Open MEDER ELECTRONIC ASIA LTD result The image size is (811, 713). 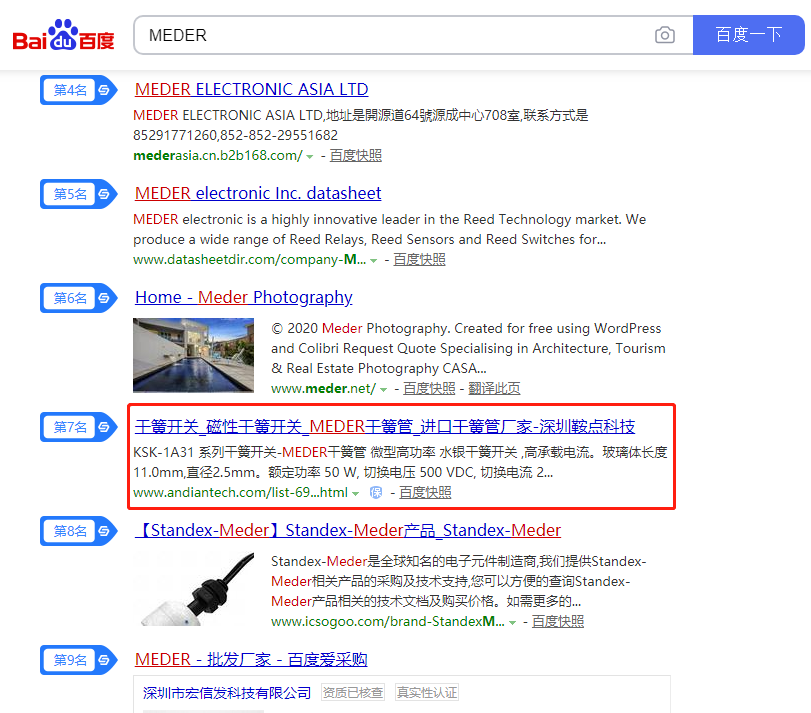pos(251,89)
